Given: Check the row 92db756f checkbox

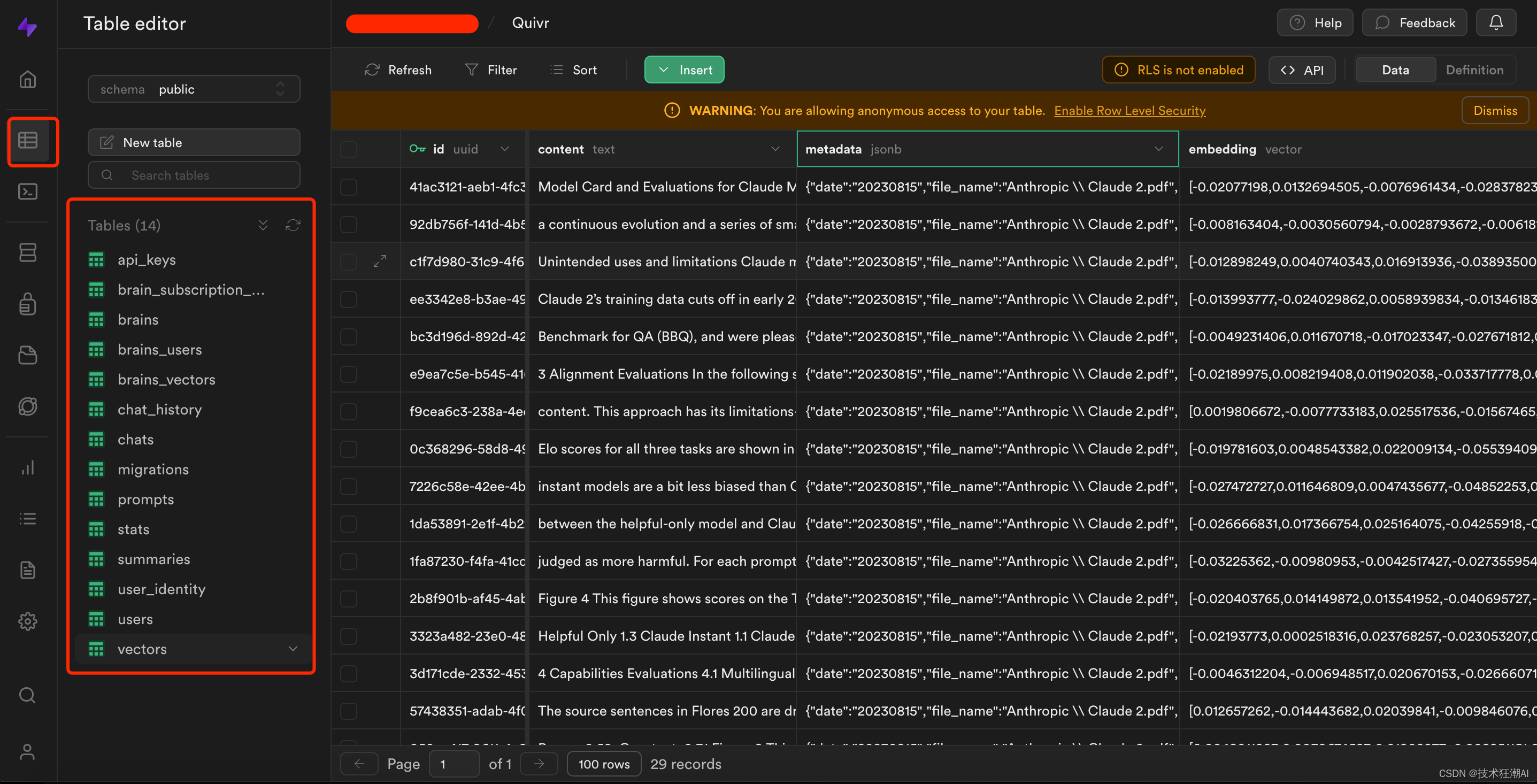Looking at the screenshot, I should (x=349, y=224).
